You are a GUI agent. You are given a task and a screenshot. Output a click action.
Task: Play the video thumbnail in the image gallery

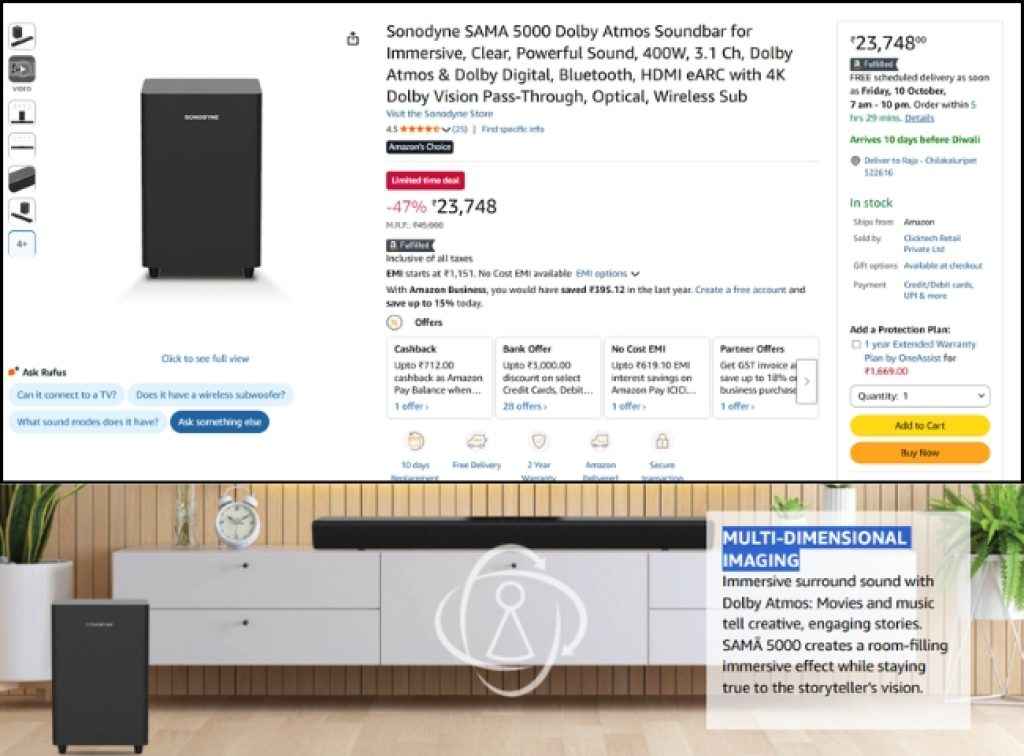coord(22,70)
